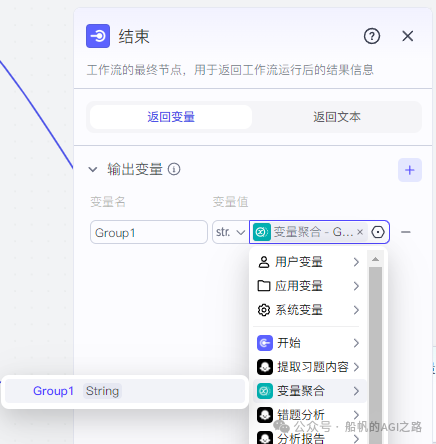436x444 pixels.
Task: Expand chevron next to 应用变量
Action: coord(356,286)
